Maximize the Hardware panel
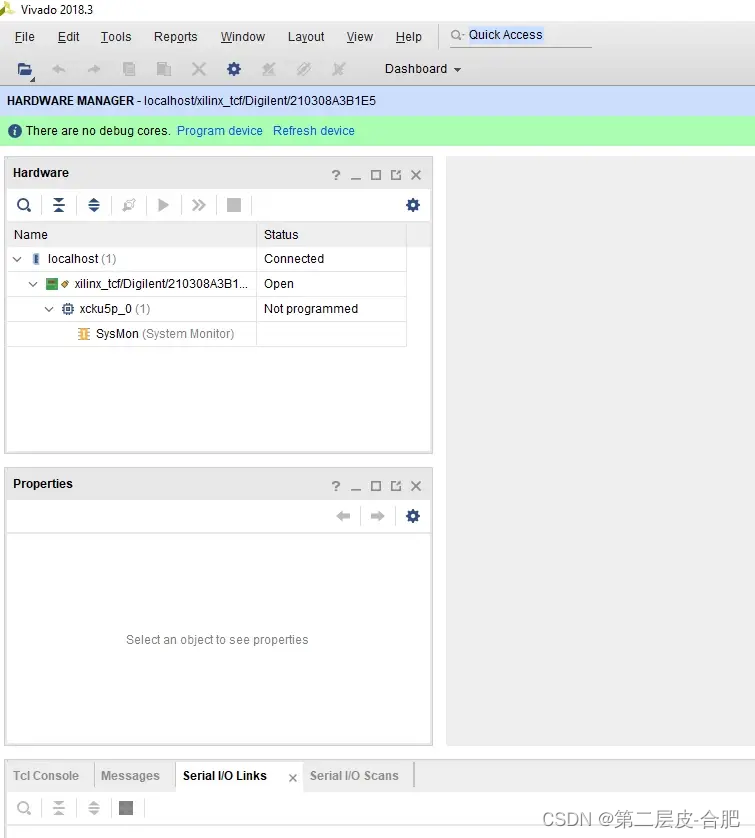The height and width of the screenshot is (838, 755). (376, 175)
